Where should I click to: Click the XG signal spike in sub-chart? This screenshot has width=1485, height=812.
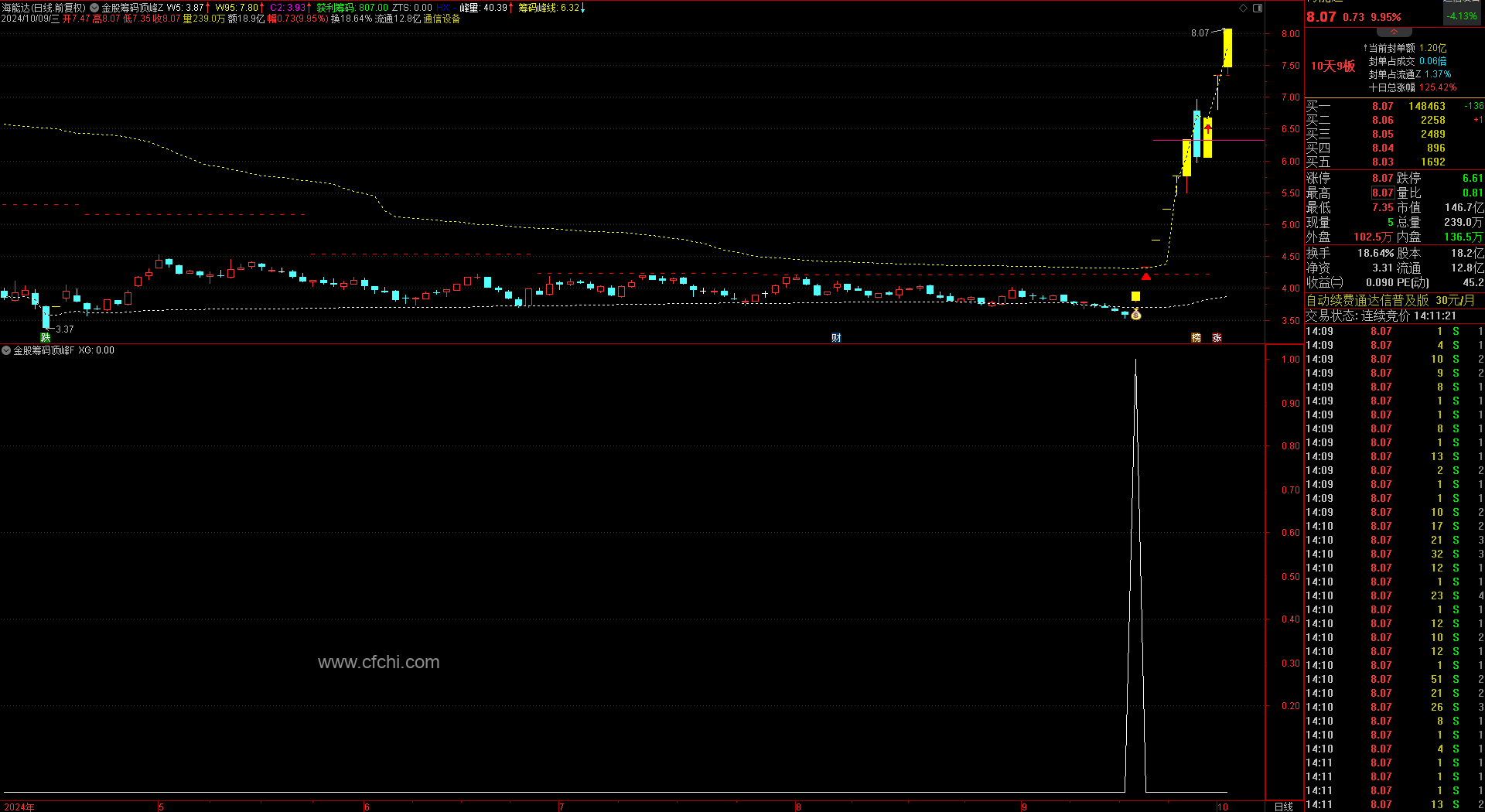coord(1135,575)
